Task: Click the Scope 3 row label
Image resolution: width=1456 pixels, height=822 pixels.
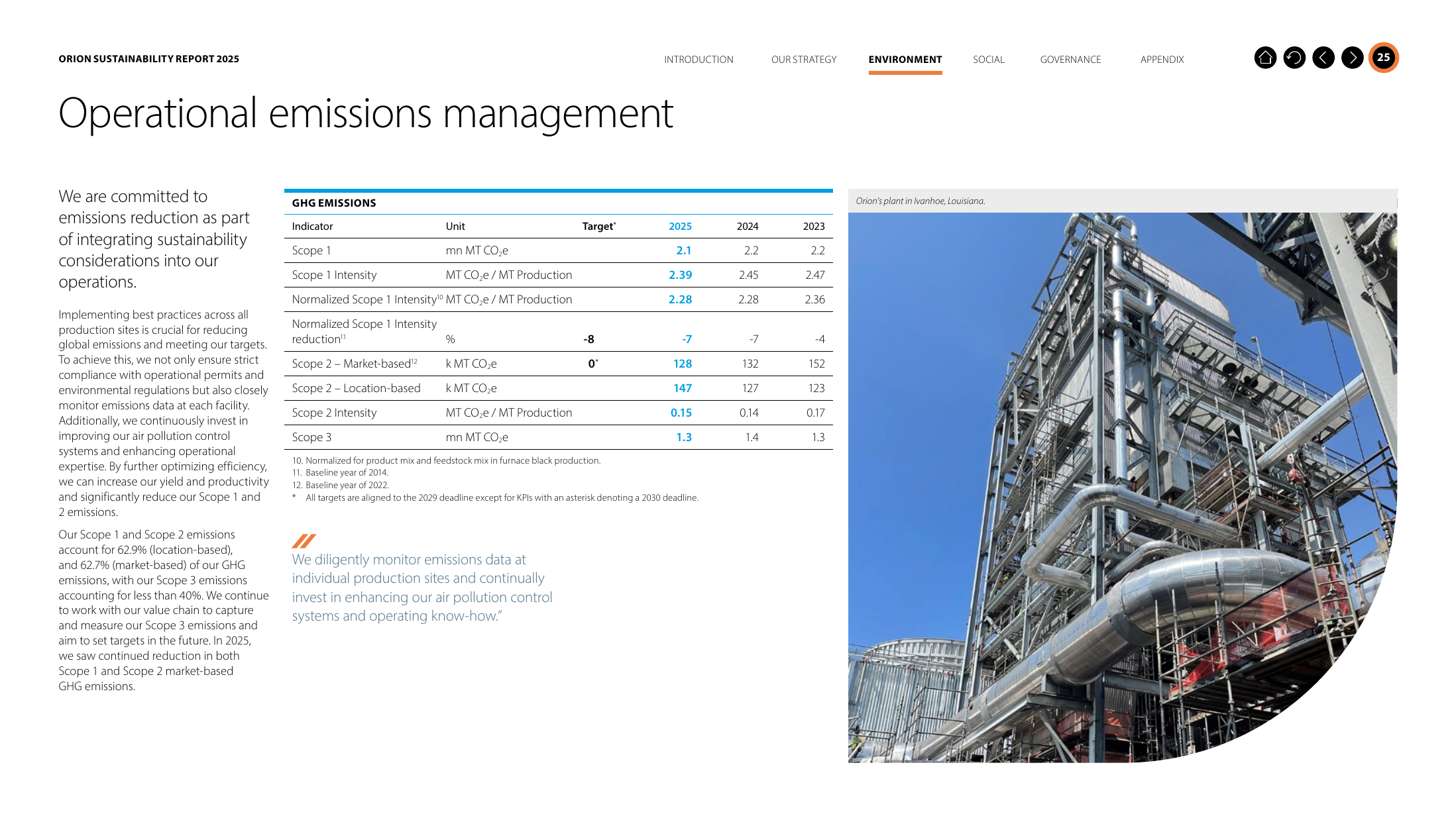Action: [x=311, y=437]
